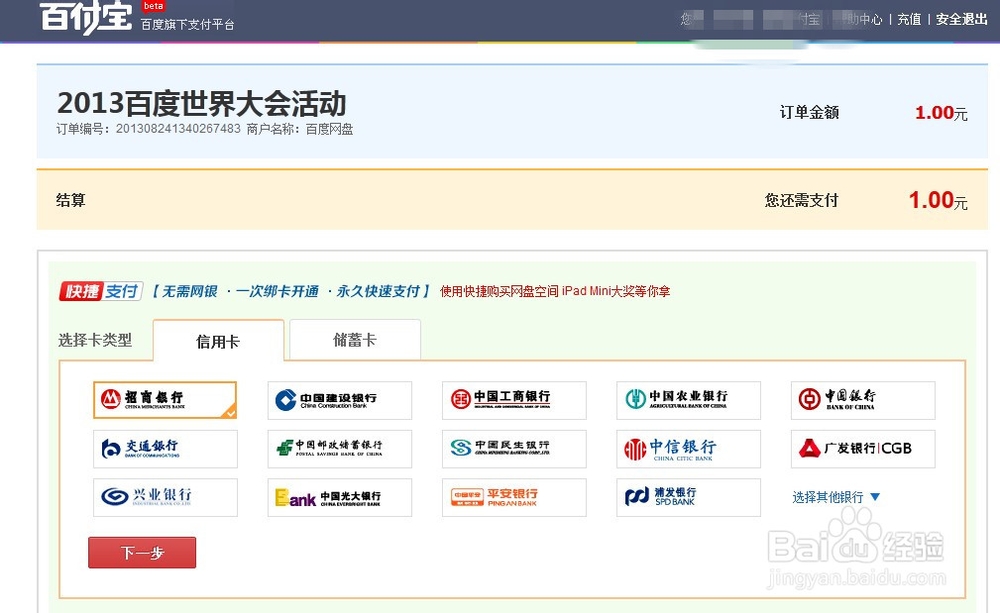Image resolution: width=1000 pixels, height=613 pixels.
Task: Click the 快捷支付 quick-pay badge
Action: (x=101, y=291)
